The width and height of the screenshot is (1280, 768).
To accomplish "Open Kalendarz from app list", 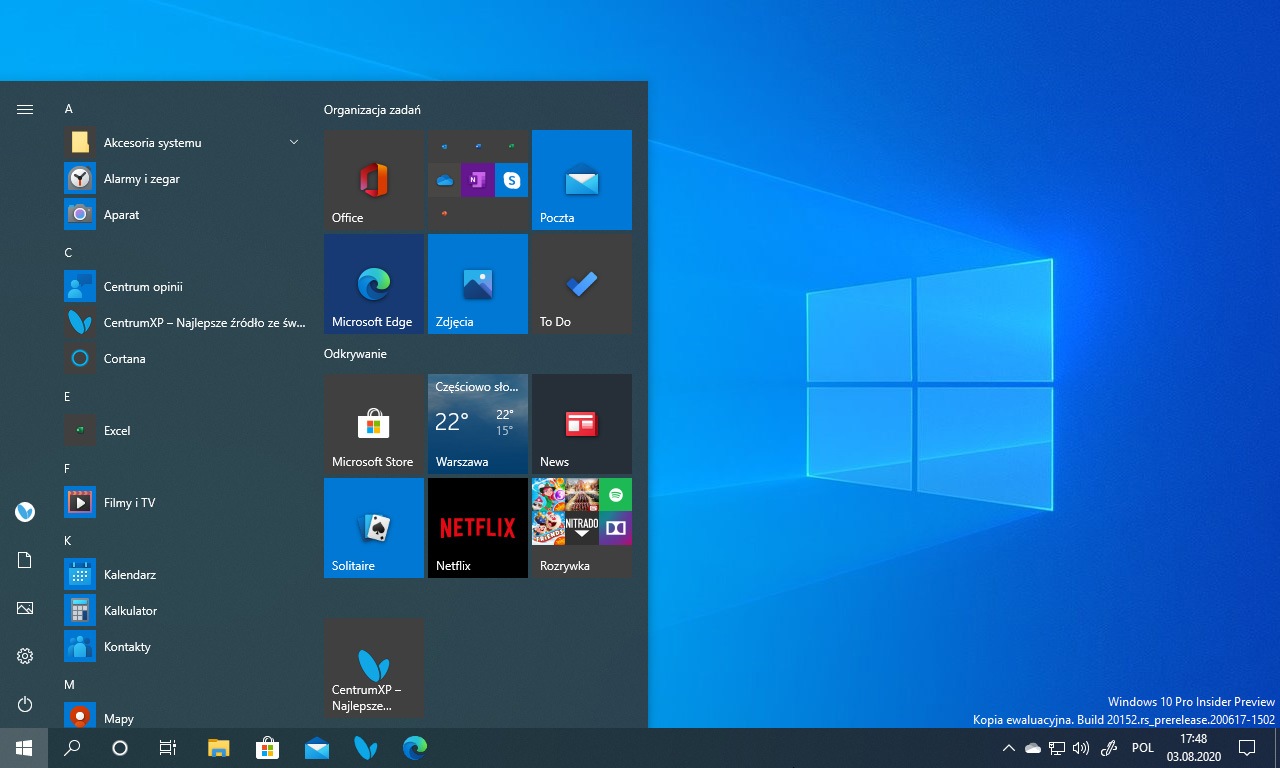I will (185, 574).
